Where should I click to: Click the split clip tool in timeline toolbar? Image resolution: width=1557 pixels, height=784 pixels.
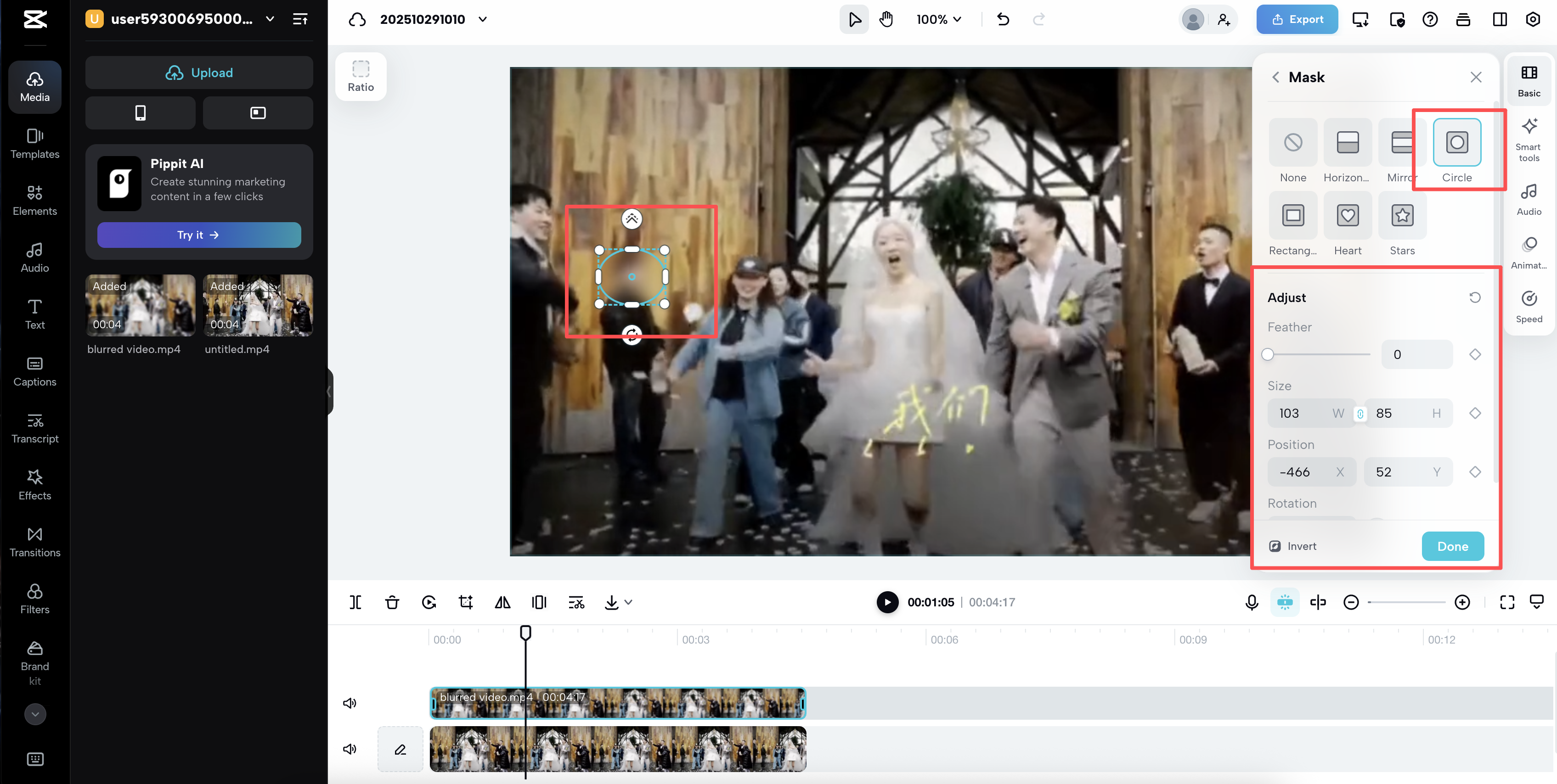(355, 602)
